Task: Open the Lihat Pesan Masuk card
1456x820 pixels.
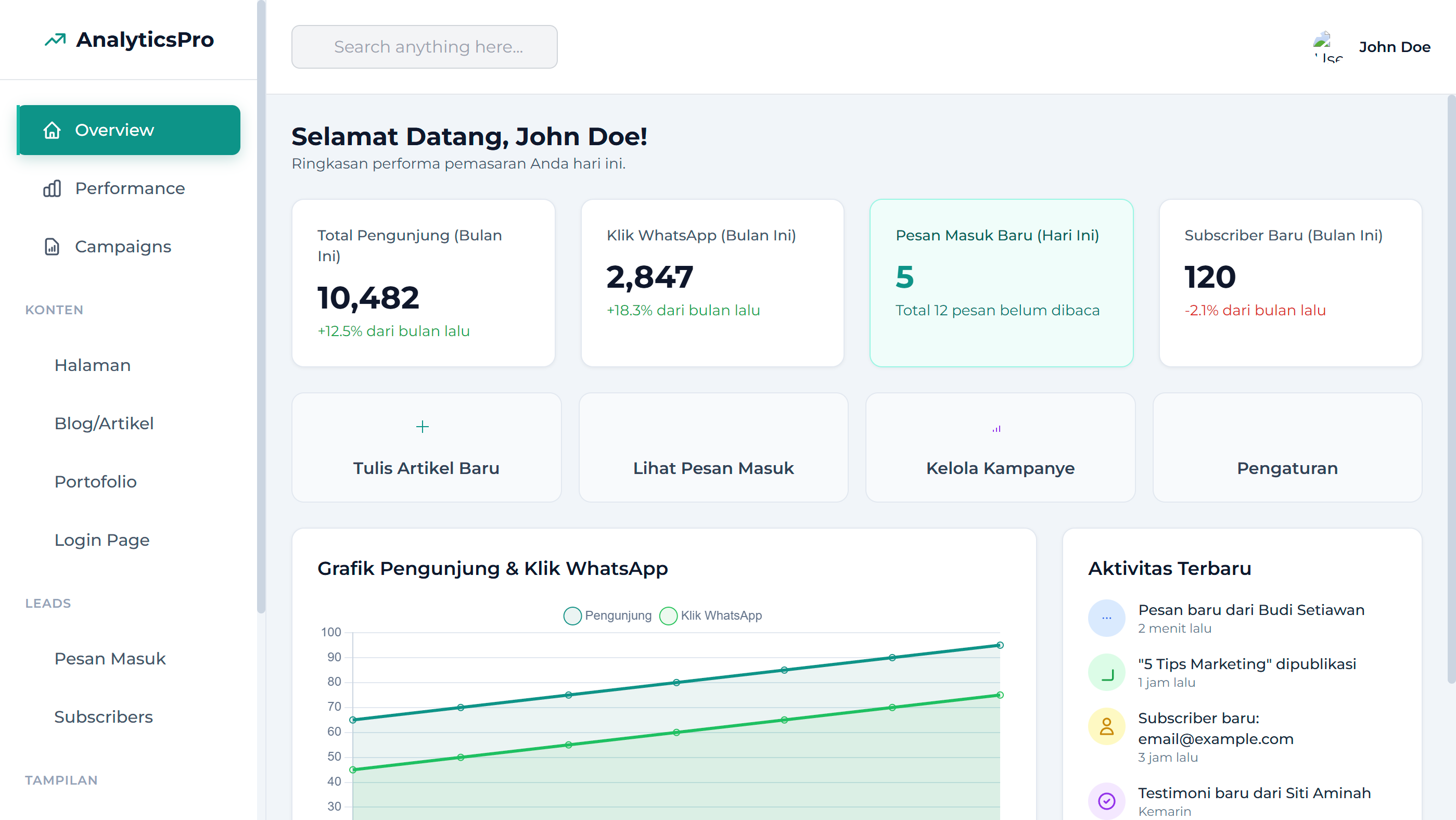Action: click(x=713, y=448)
